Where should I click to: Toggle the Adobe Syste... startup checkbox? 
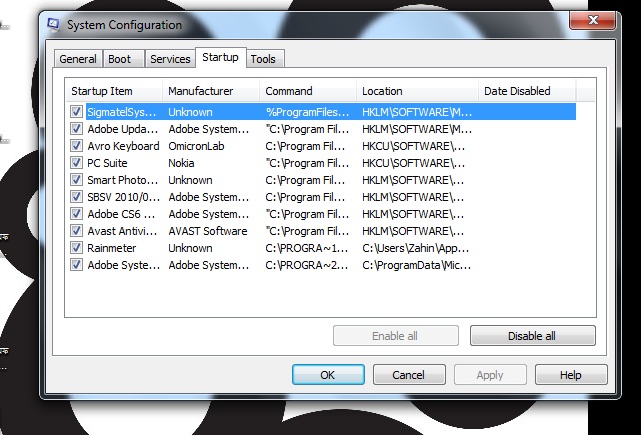pyautogui.click(x=76, y=265)
